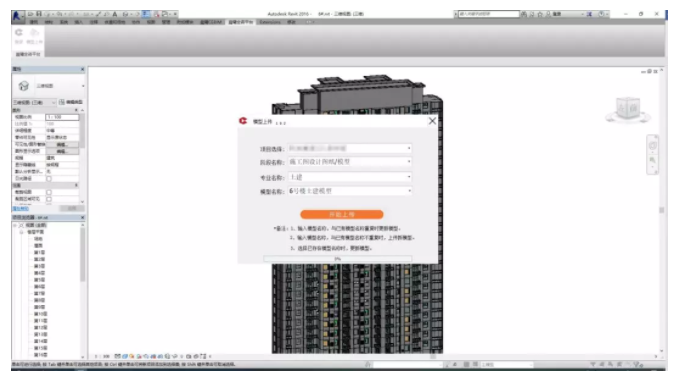The width and height of the screenshot is (678, 377).
Task: Select the text tool 'A' icon in quick access toolbar
Action: pos(115,14)
